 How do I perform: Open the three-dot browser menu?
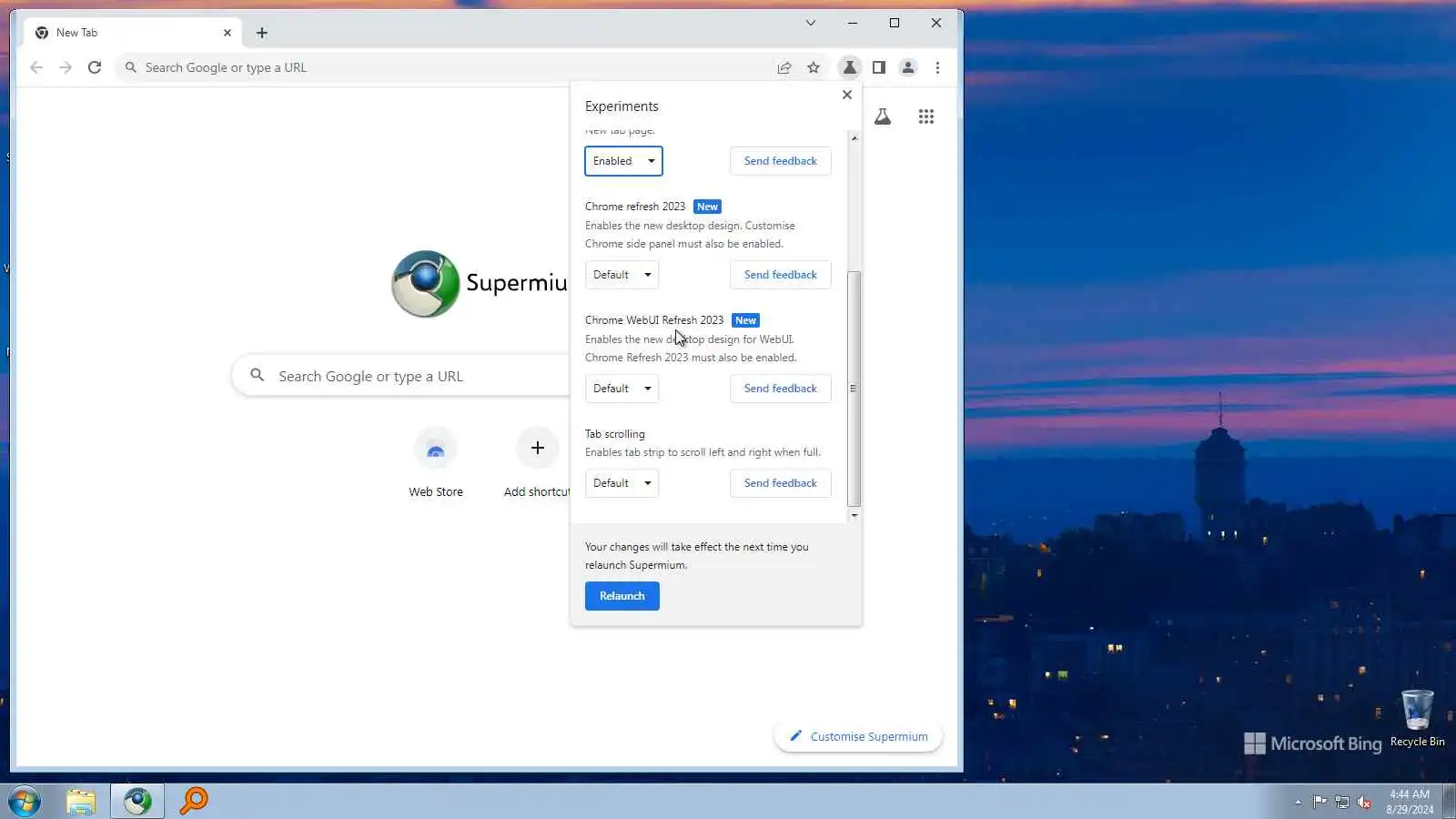coord(937,67)
